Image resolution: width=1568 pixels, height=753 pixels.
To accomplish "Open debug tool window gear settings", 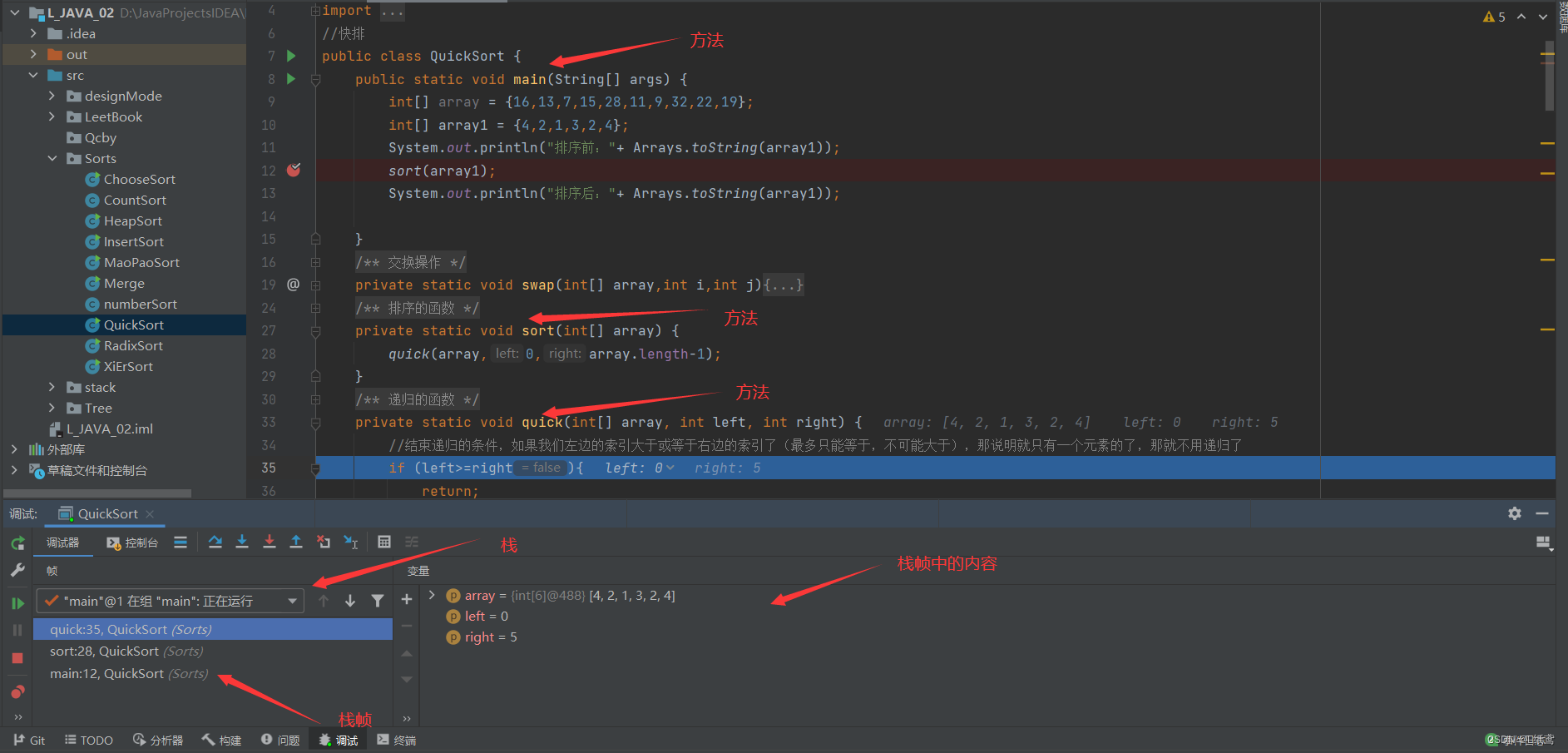I will tap(1515, 513).
